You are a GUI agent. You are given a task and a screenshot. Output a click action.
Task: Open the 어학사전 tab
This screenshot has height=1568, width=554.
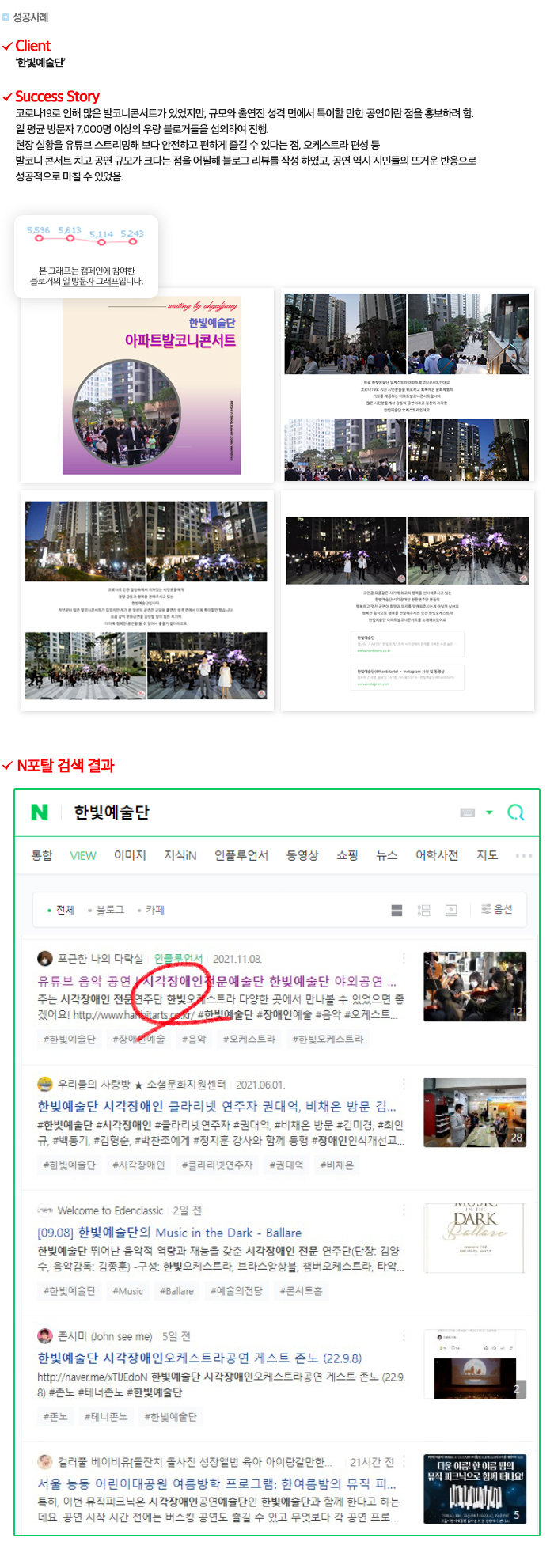pyautogui.click(x=437, y=855)
